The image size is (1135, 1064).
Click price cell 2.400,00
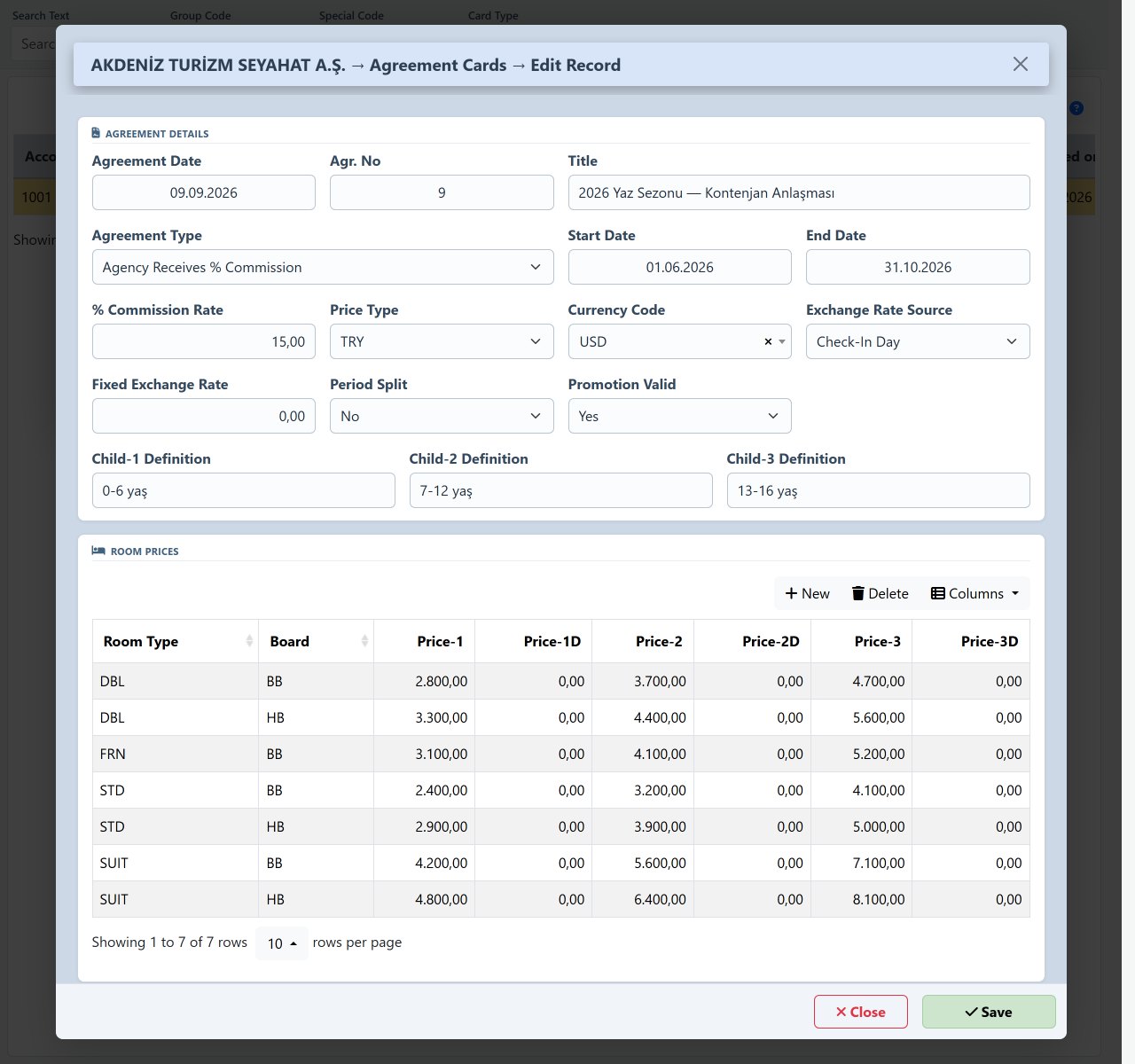(x=425, y=790)
